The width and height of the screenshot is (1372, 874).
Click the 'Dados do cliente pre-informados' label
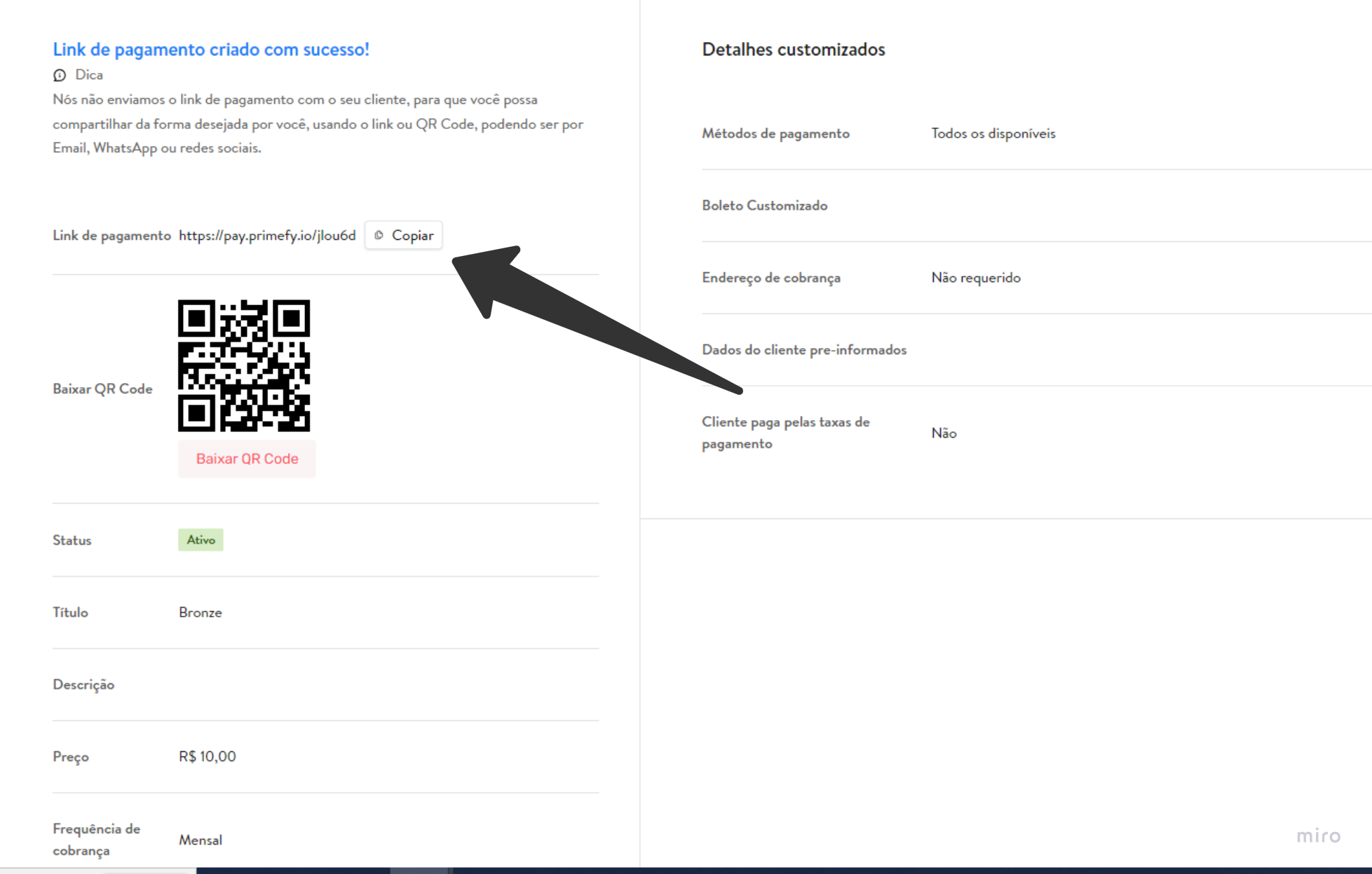tap(804, 349)
